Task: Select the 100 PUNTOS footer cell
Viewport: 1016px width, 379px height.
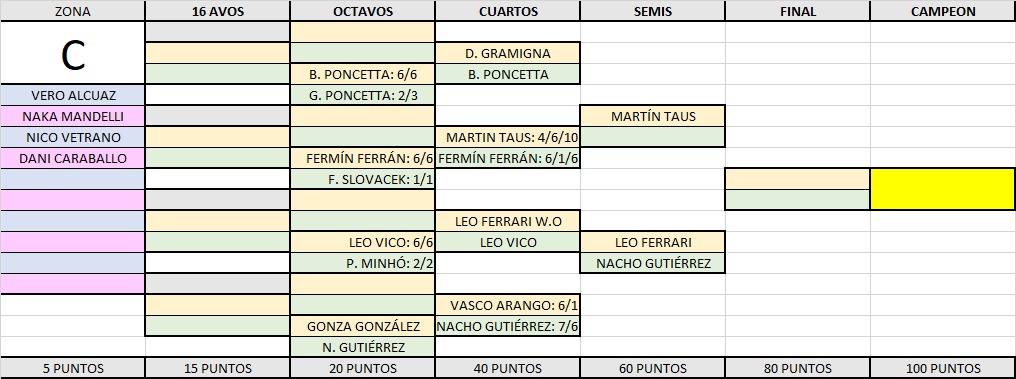Action: click(x=943, y=368)
